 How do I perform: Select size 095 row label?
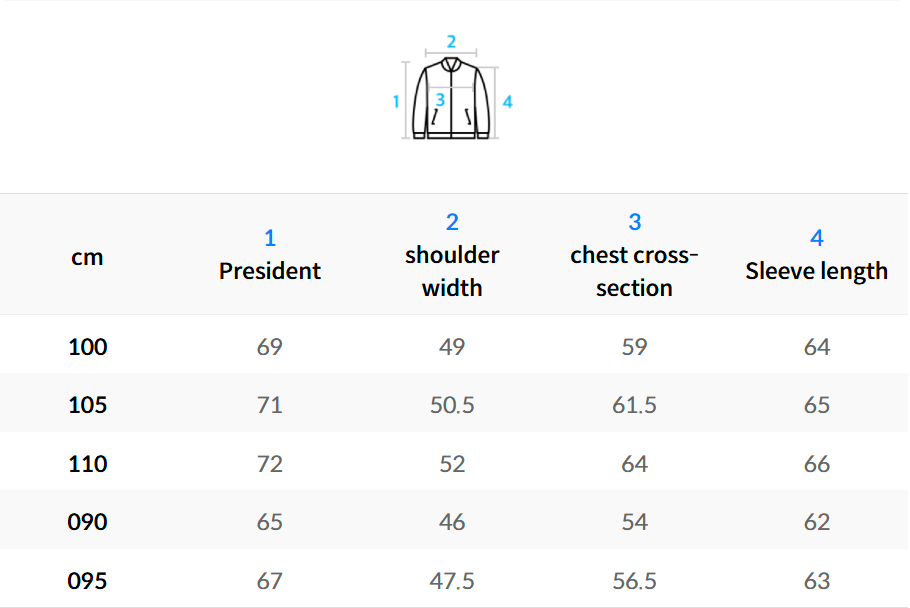pyautogui.click(x=87, y=581)
